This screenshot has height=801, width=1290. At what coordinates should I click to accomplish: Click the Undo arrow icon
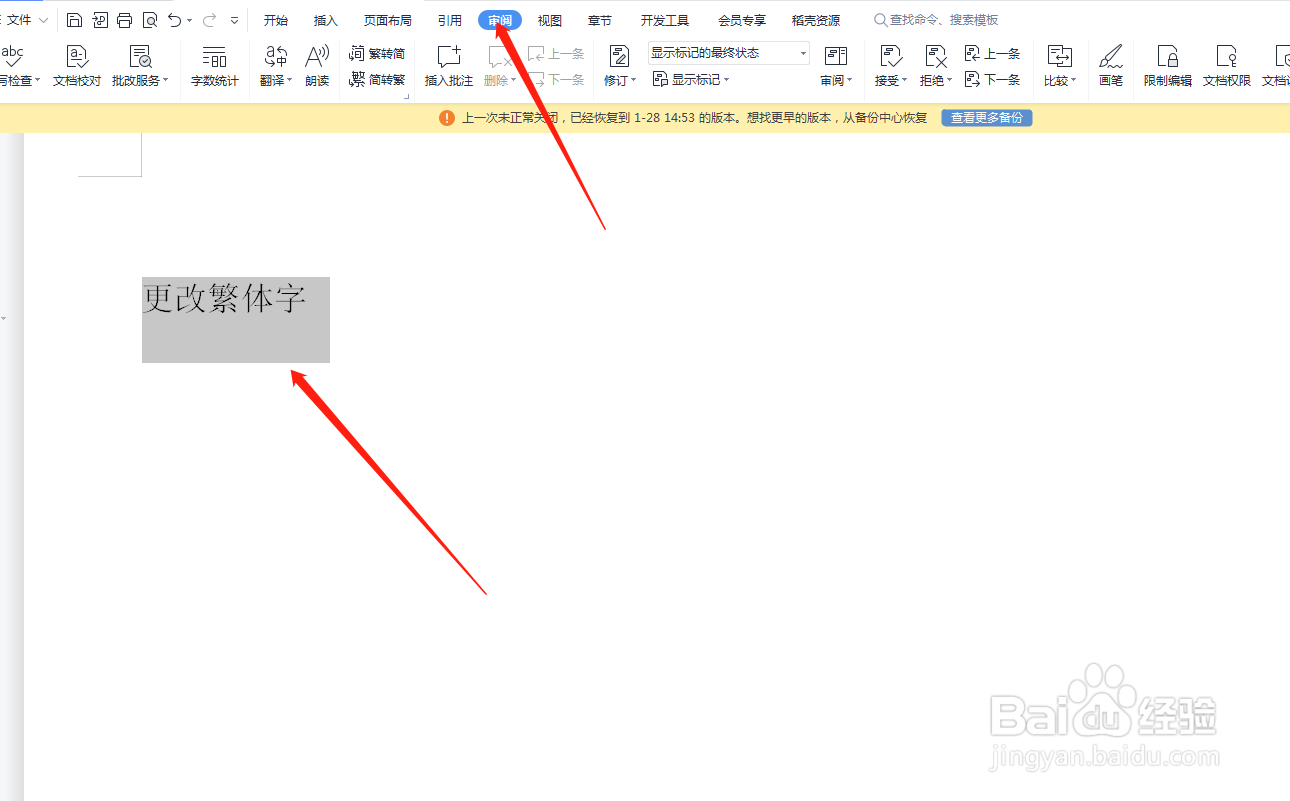(x=175, y=20)
